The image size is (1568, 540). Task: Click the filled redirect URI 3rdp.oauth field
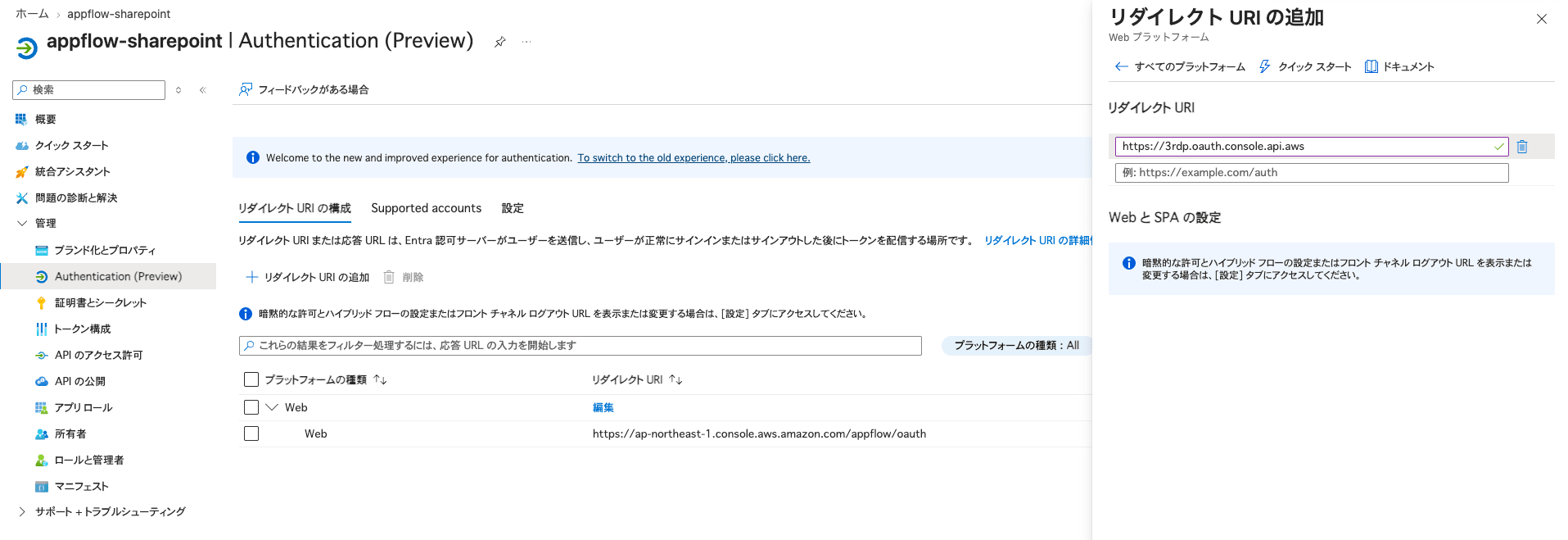click(1311, 147)
